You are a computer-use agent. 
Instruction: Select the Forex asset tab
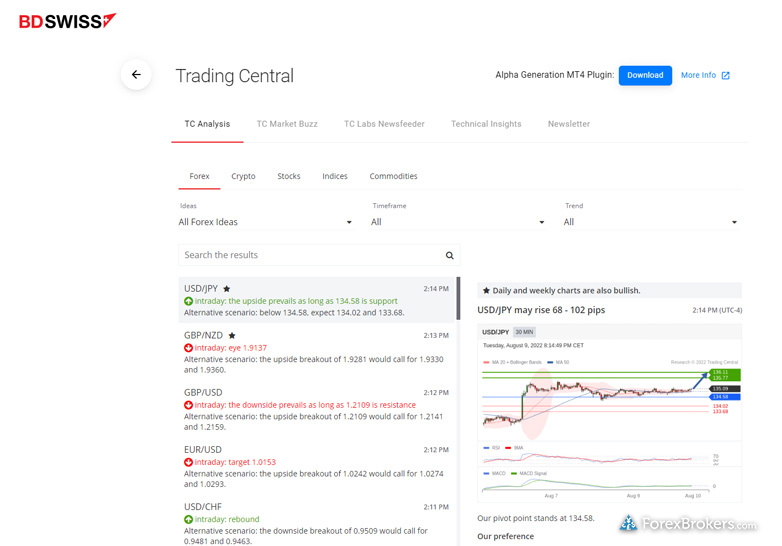[x=199, y=176]
